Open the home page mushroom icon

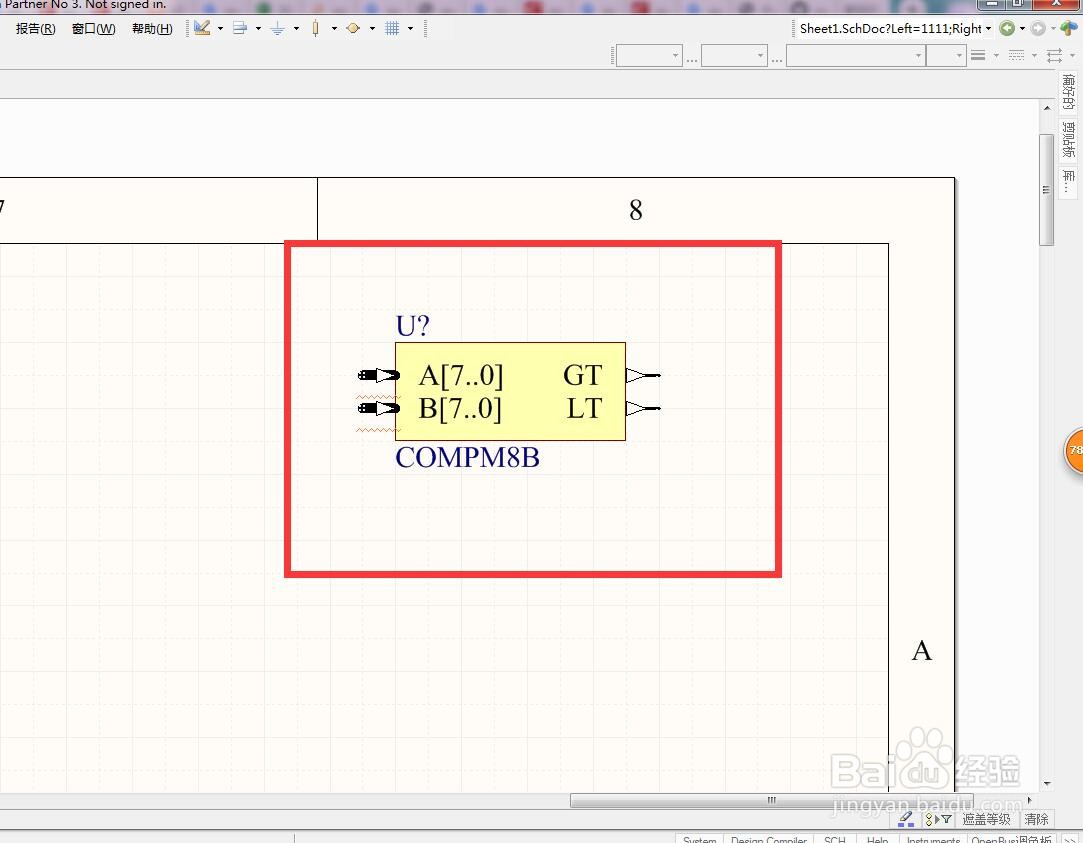tap(1068, 28)
